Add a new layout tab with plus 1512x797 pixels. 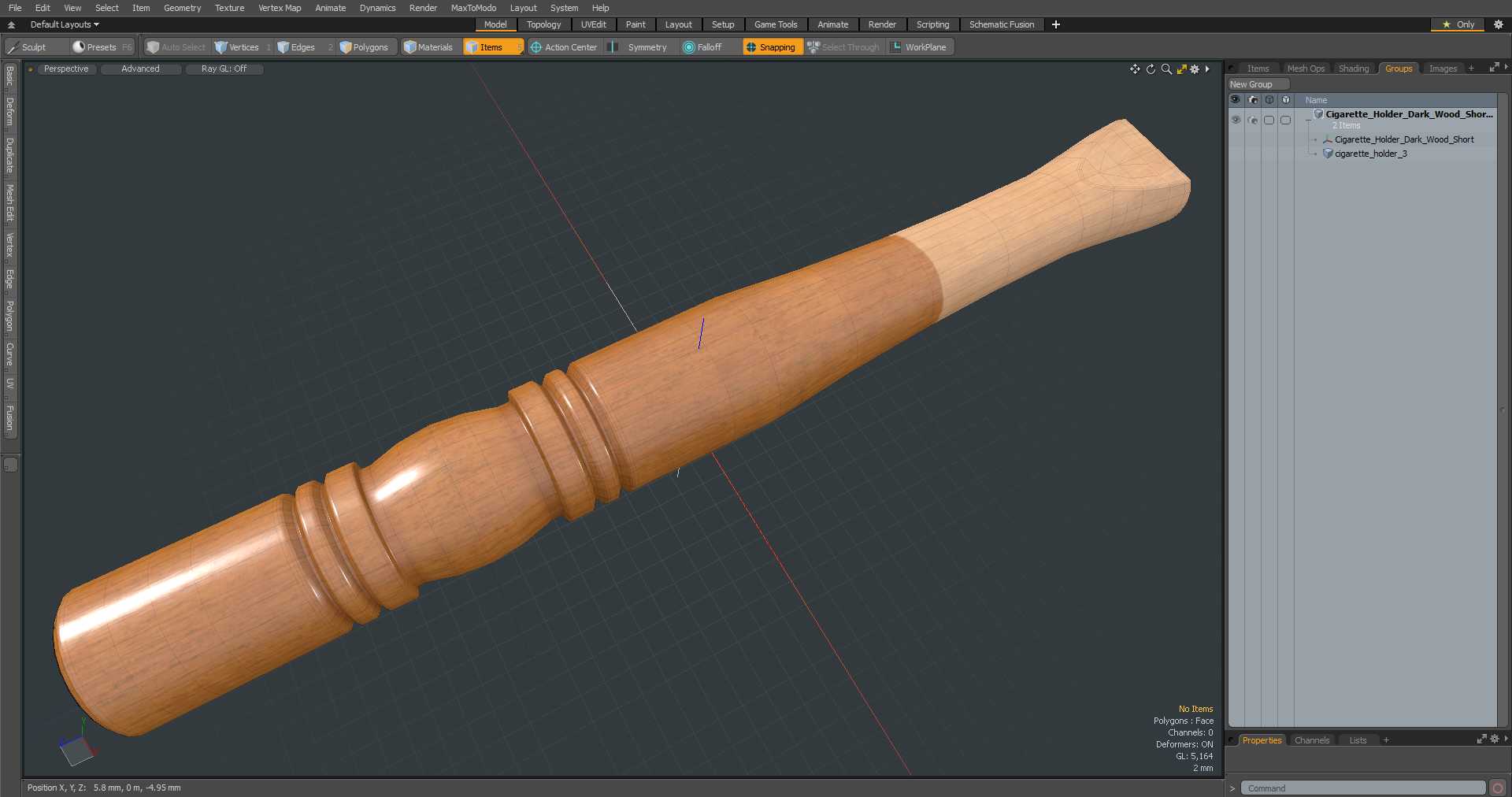click(1056, 24)
